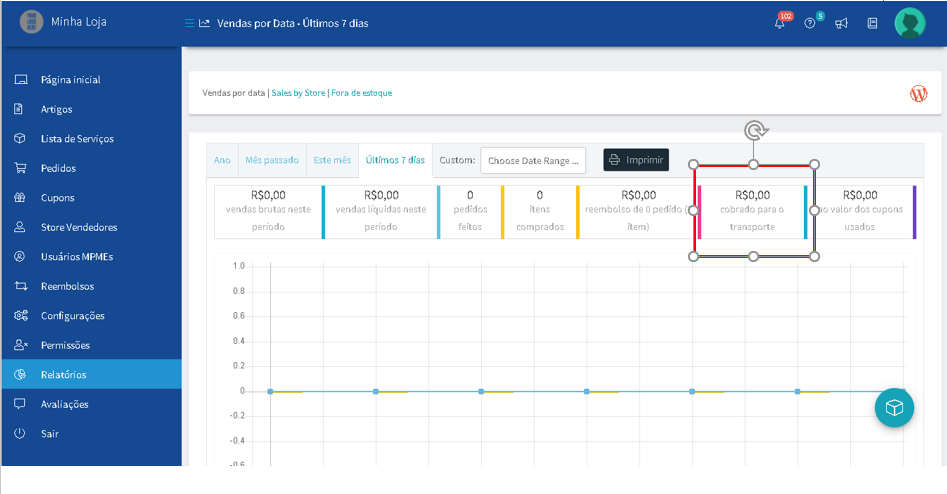Select the Ano tab
Viewport: 947px width, 494px height.
click(x=222, y=160)
